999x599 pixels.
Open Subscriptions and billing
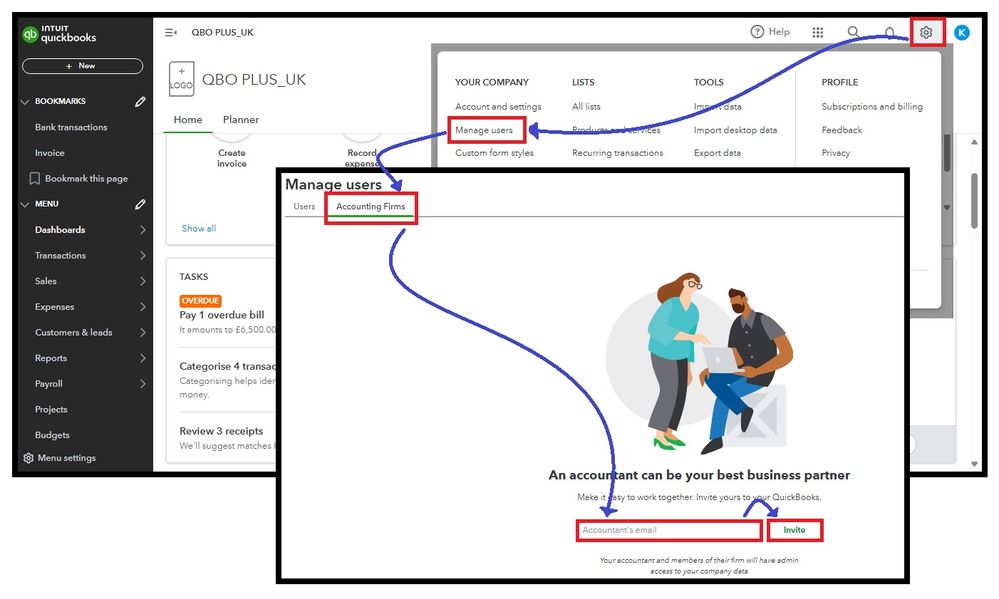click(x=872, y=106)
